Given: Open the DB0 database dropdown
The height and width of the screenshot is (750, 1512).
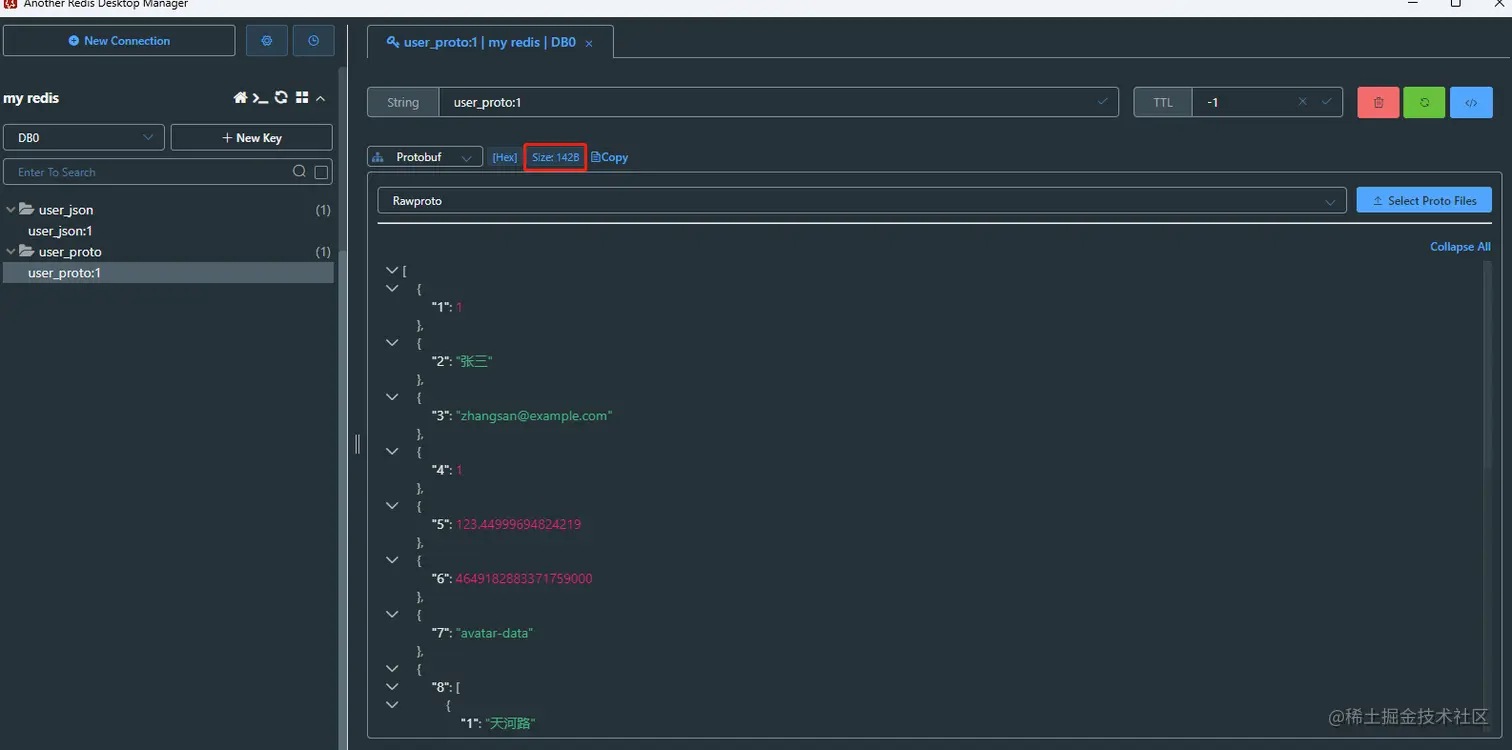Looking at the screenshot, I should (x=83, y=137).
